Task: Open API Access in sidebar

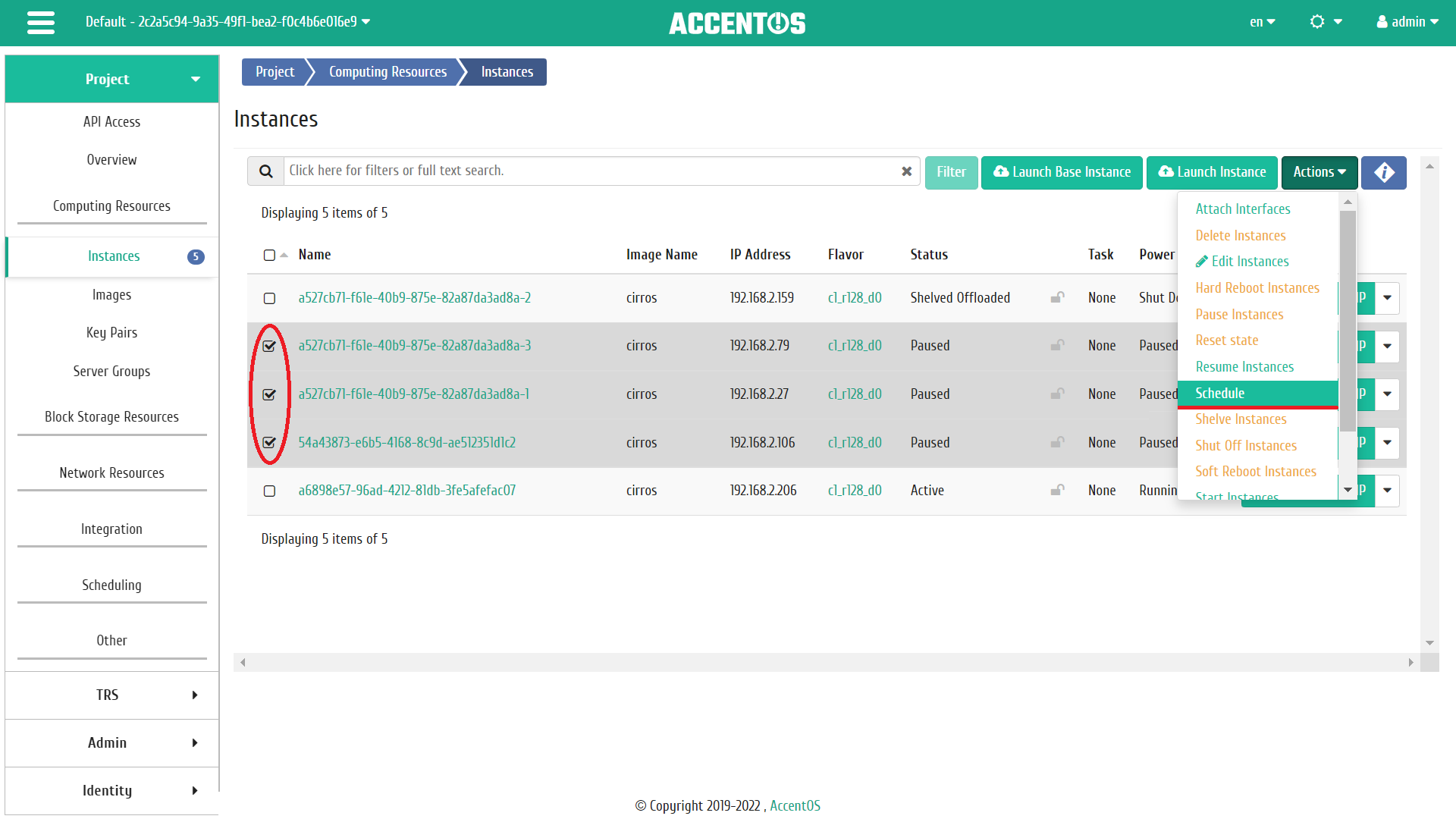Action: click(111, 122)
